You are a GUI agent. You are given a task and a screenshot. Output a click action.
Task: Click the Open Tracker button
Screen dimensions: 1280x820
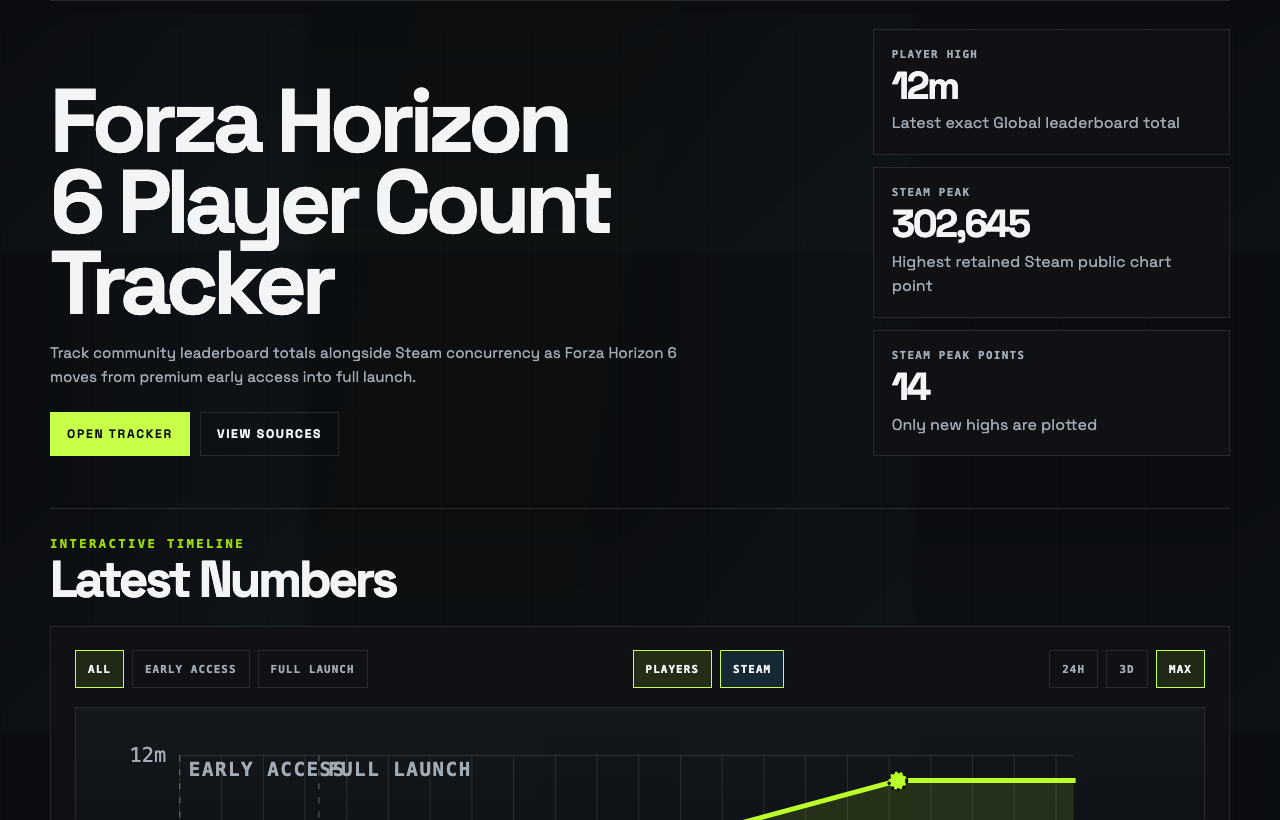click(x=120, y=434)
